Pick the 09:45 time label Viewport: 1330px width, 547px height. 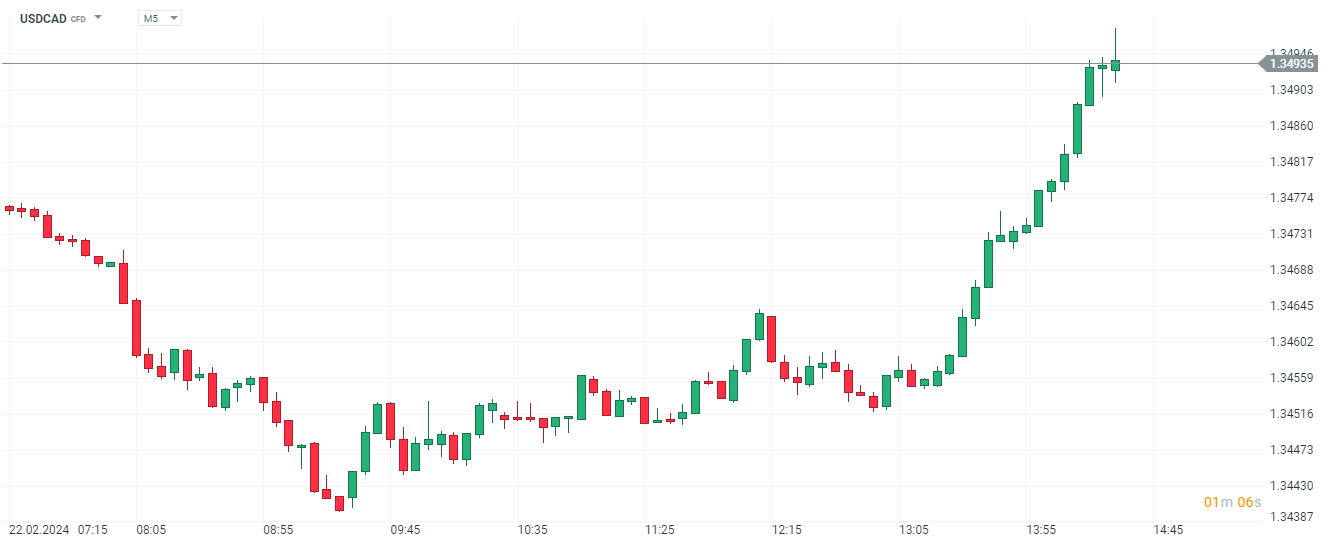[x=405, y=529]
